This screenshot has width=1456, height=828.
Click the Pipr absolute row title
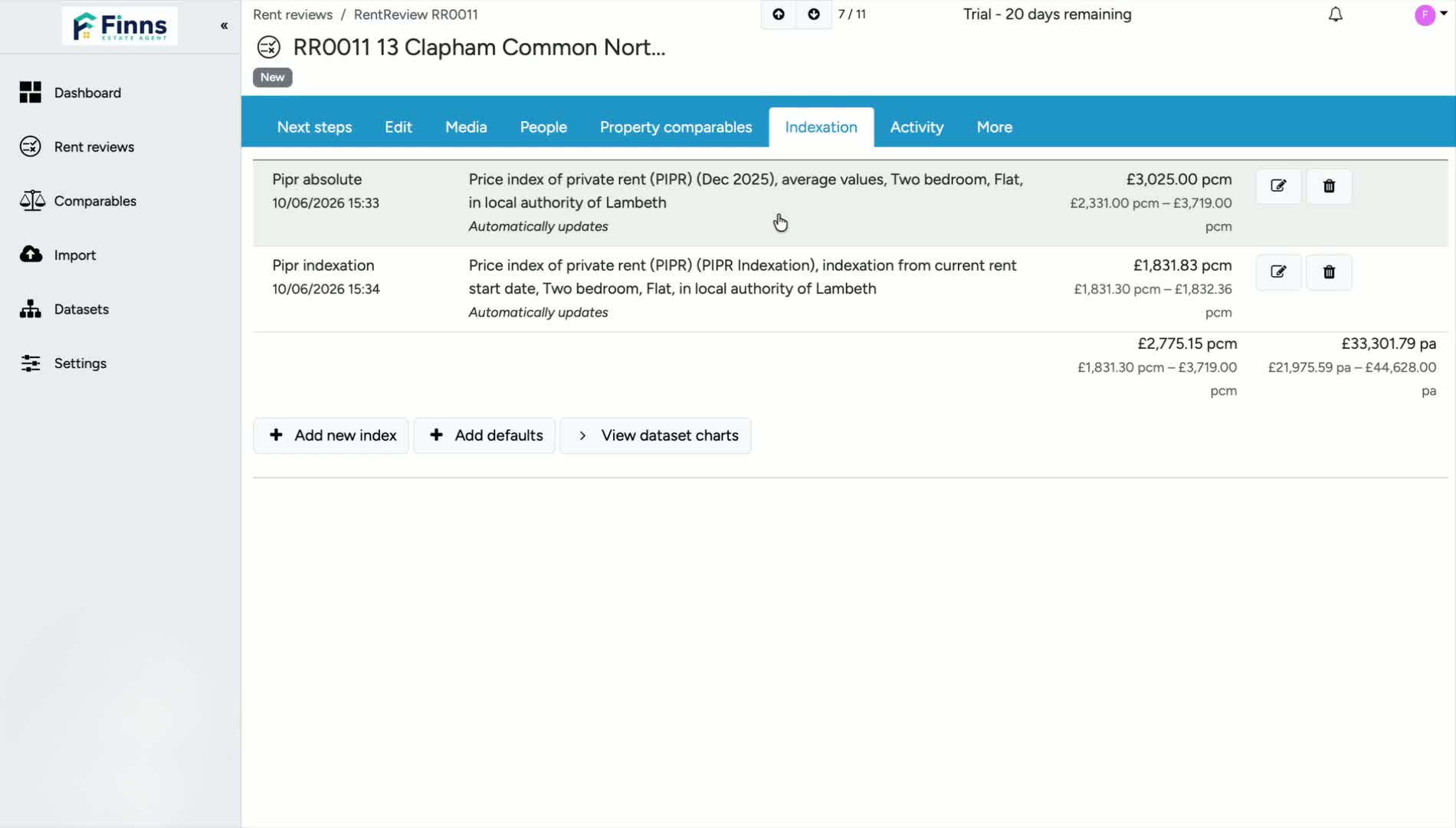(x=317, y=179)
